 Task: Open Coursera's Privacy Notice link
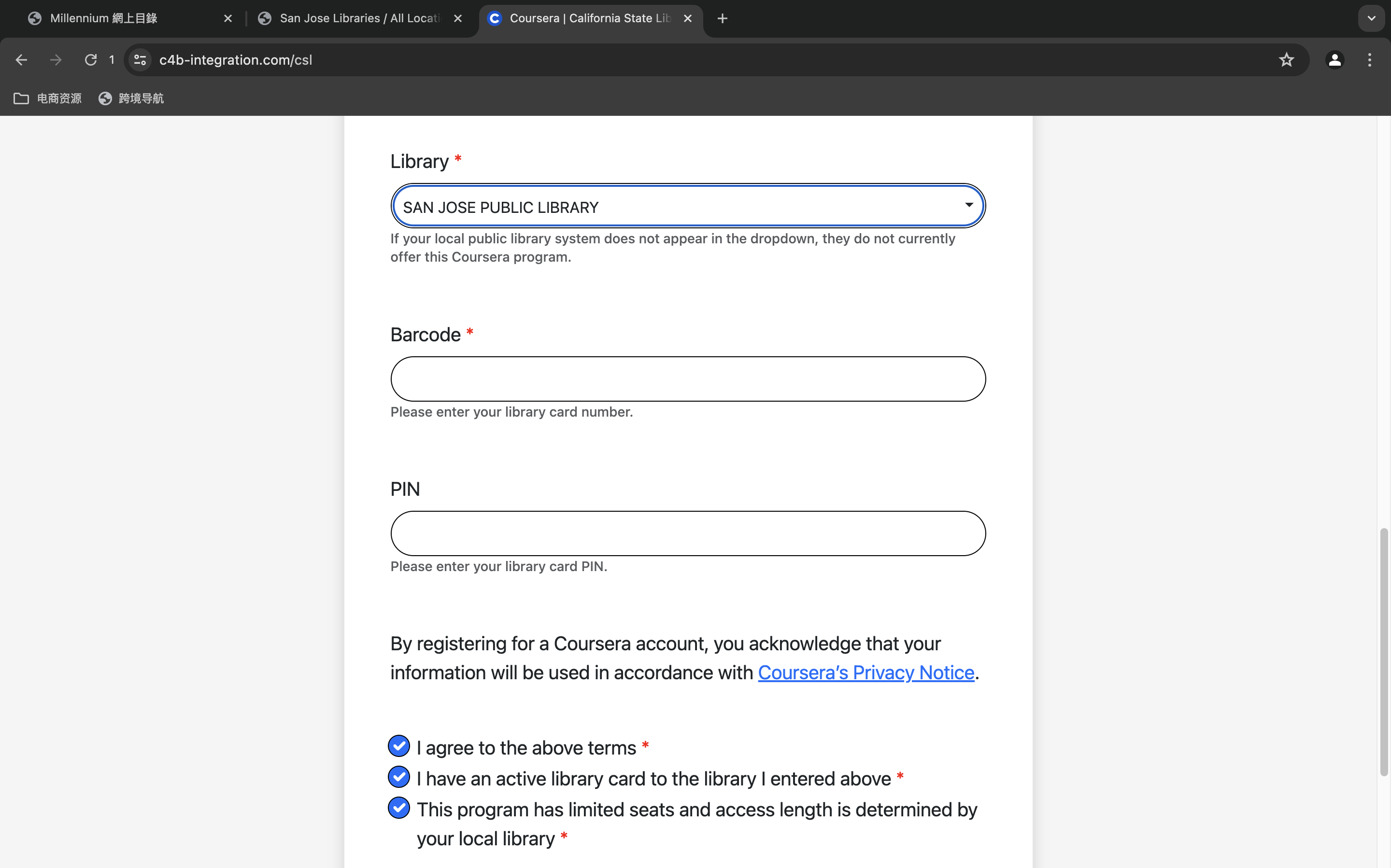pos(866,672)
